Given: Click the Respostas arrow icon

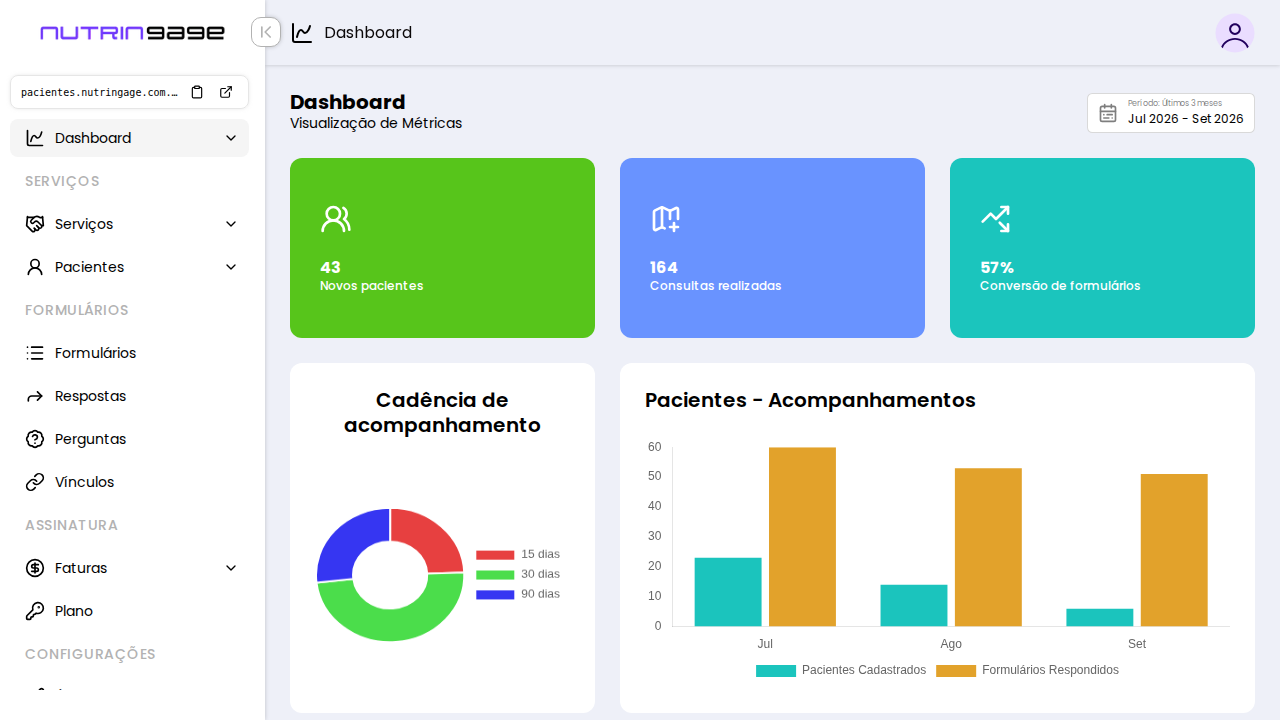Looking at the screenshot, I should (x=35, y=396).
